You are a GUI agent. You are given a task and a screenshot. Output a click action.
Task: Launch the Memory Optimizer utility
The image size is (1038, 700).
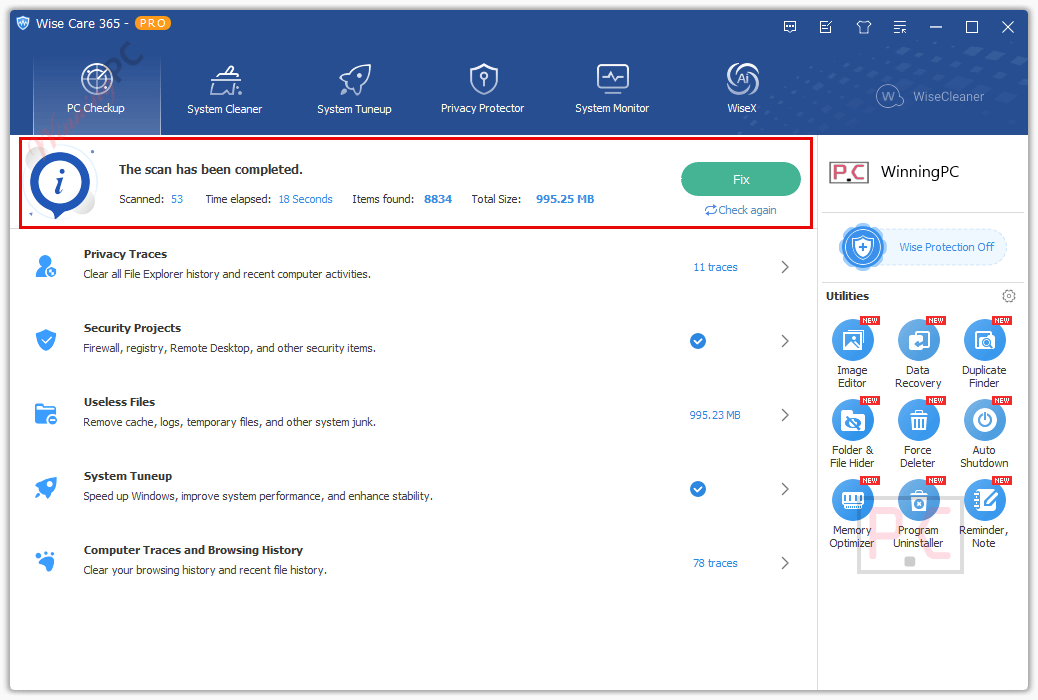(x=853, y=515)
